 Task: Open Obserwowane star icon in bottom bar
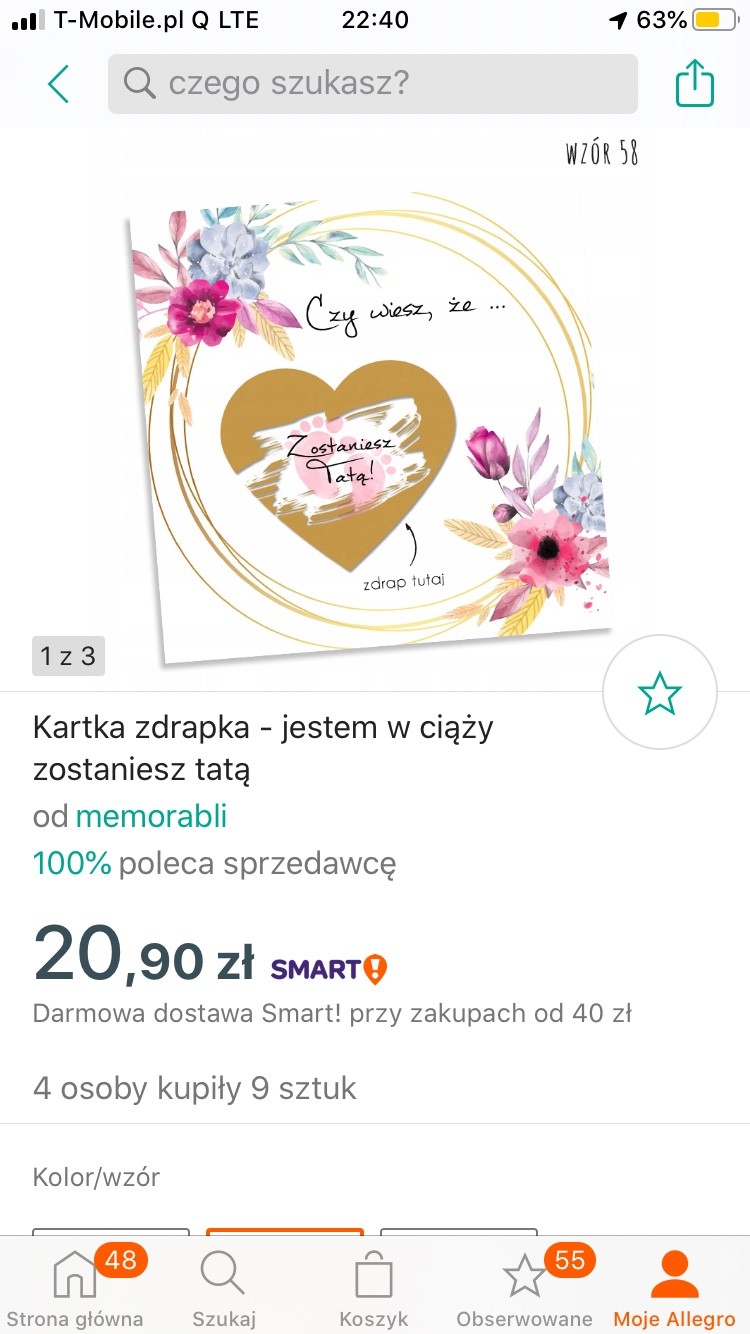click(x=524, y=1288)
